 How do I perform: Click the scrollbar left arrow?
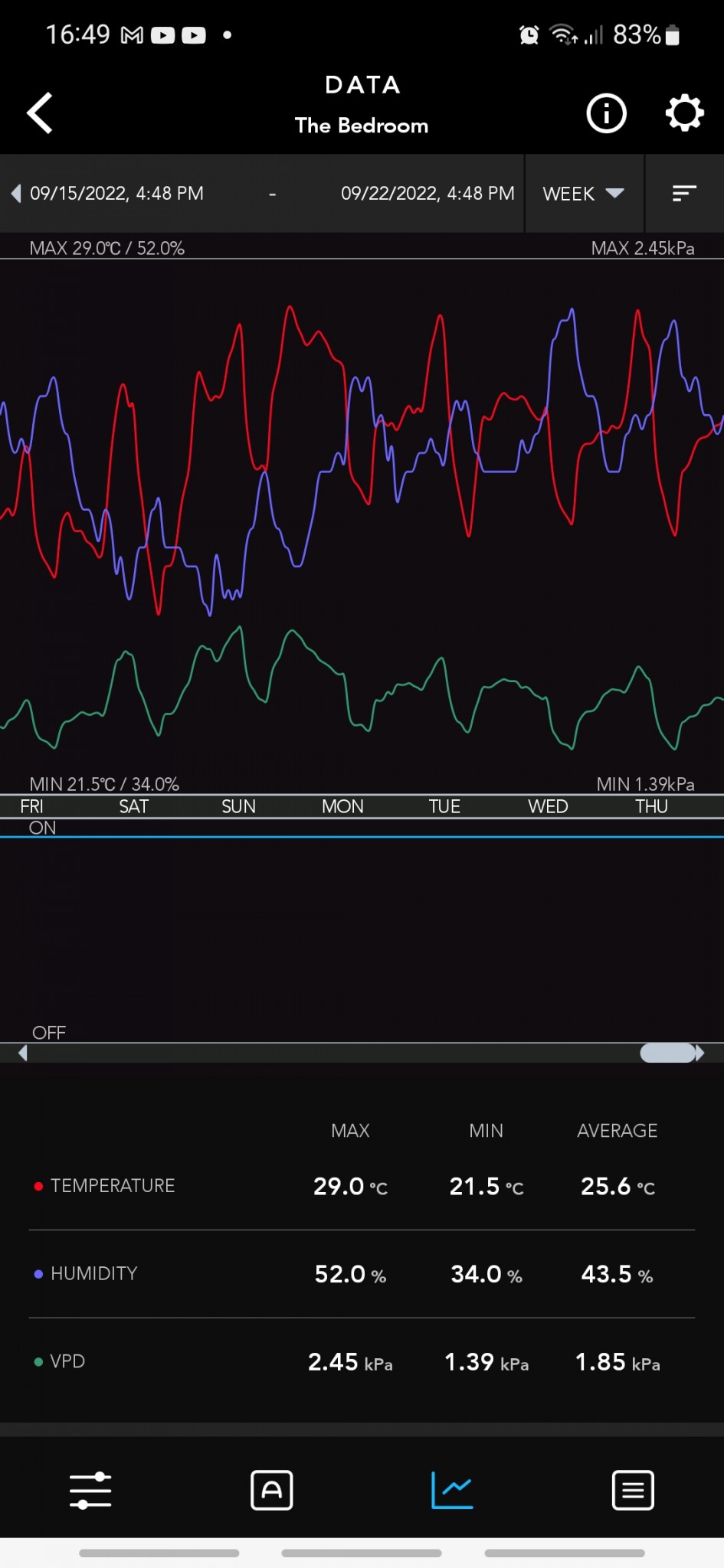tap(23, 1053)
